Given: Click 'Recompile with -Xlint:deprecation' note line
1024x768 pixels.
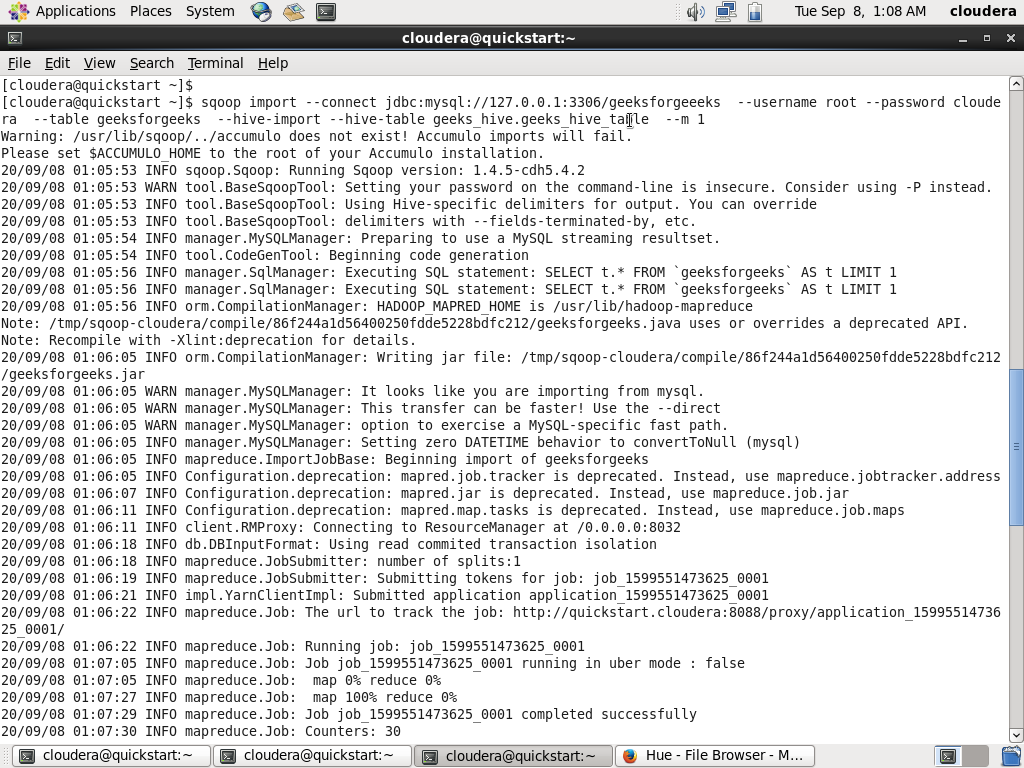Looking at the screenshot, I should 208,340.
